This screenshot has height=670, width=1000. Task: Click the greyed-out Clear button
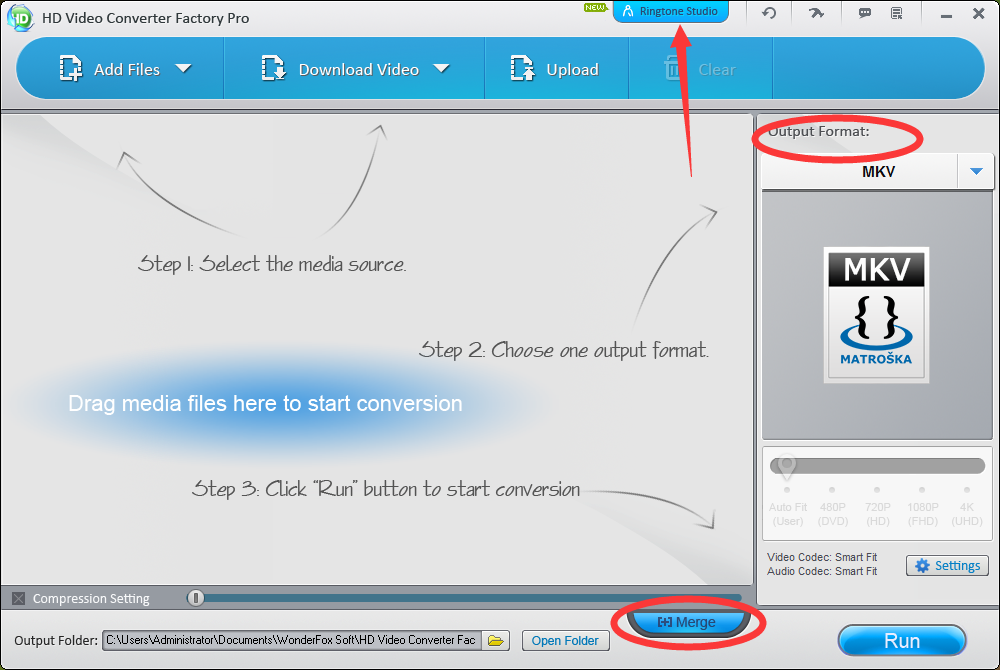click(700, 69)
